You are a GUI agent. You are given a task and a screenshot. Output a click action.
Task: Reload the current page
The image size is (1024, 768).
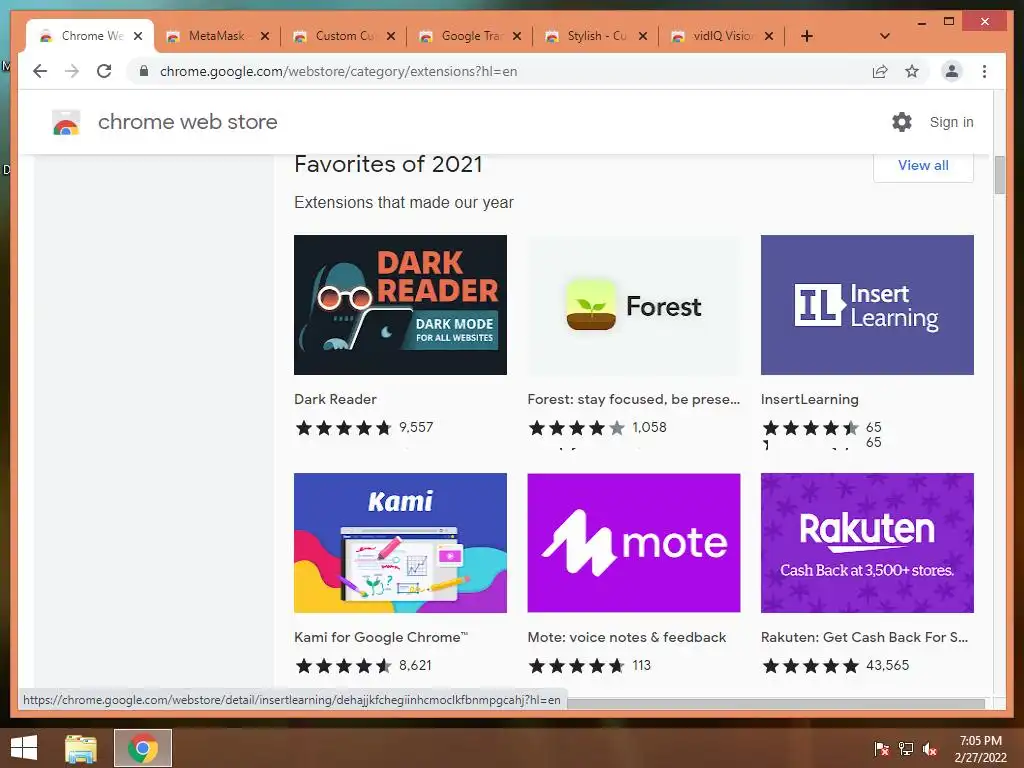[104, 71]
